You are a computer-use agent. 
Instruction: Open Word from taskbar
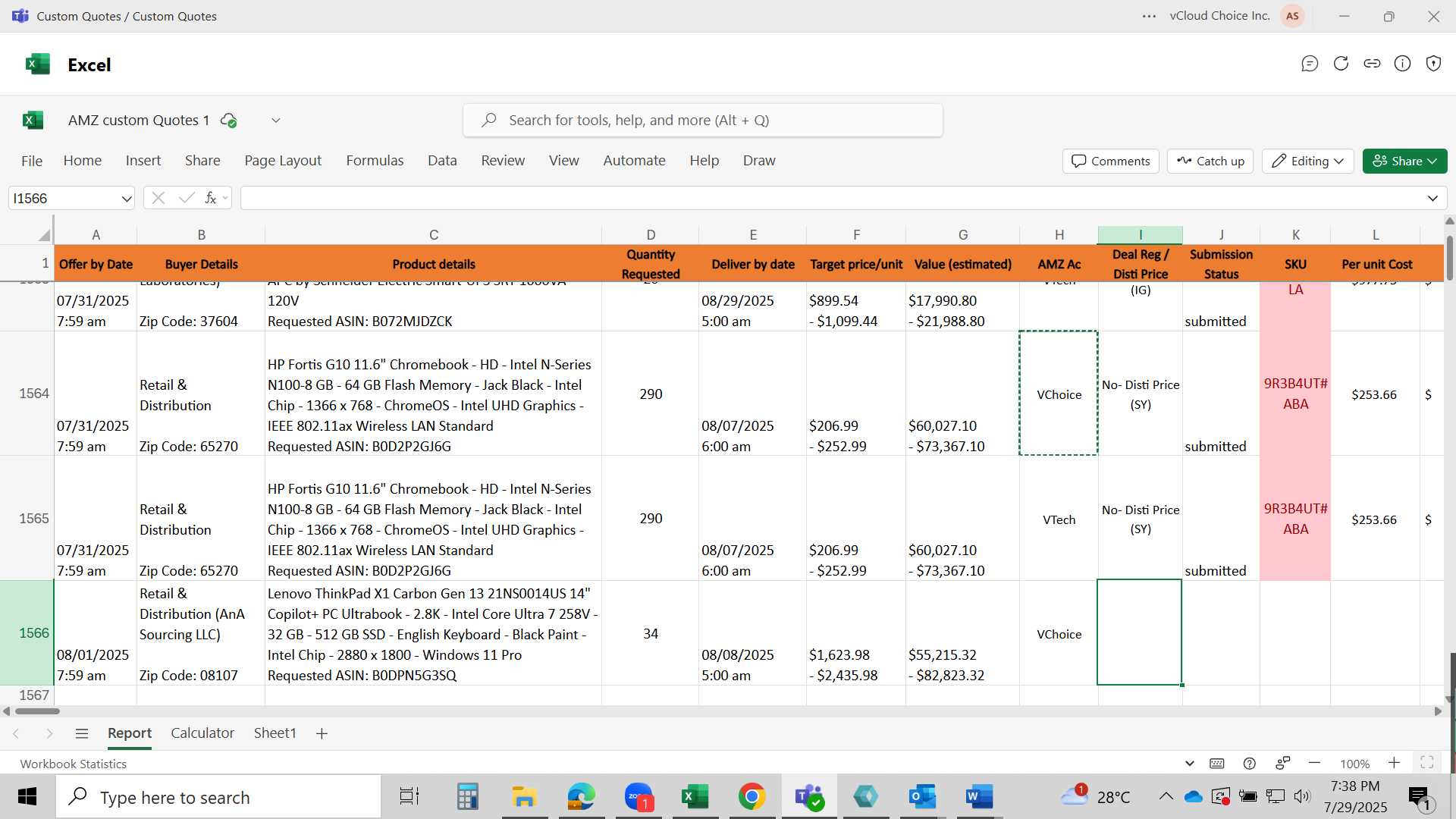979,796
